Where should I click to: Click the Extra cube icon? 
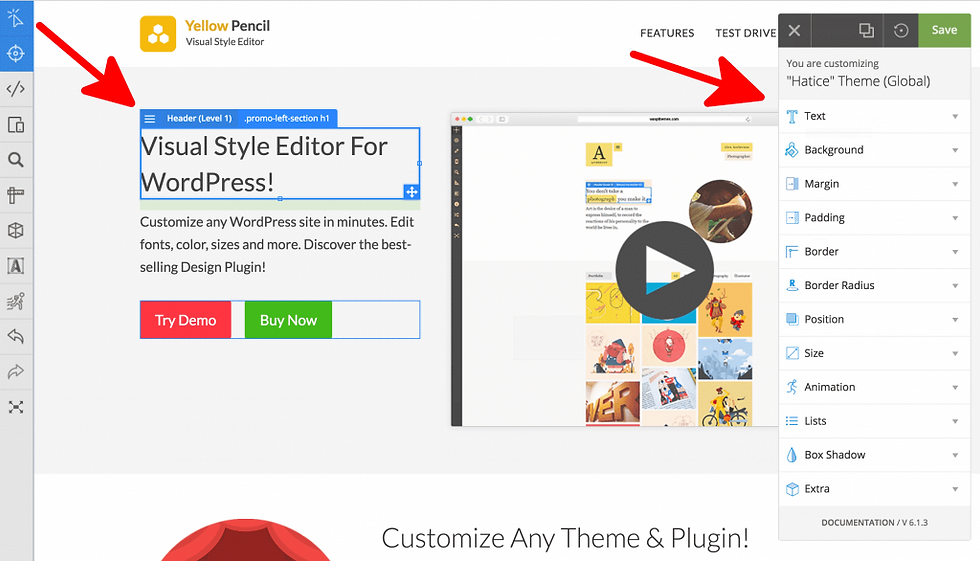(792, 489)
